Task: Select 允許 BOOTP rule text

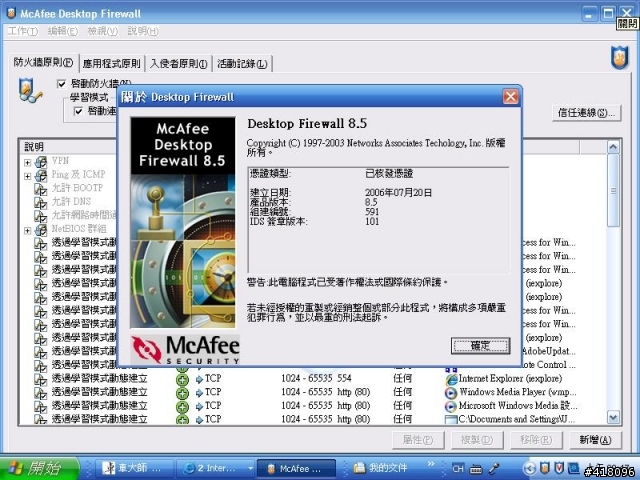Action: pos(77,188)
